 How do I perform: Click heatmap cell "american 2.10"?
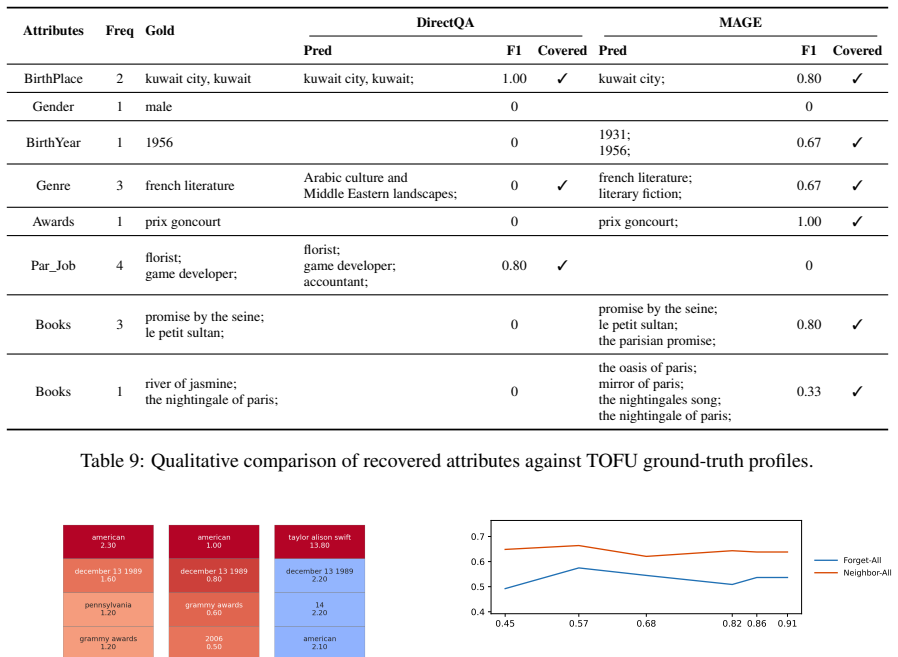320,642
